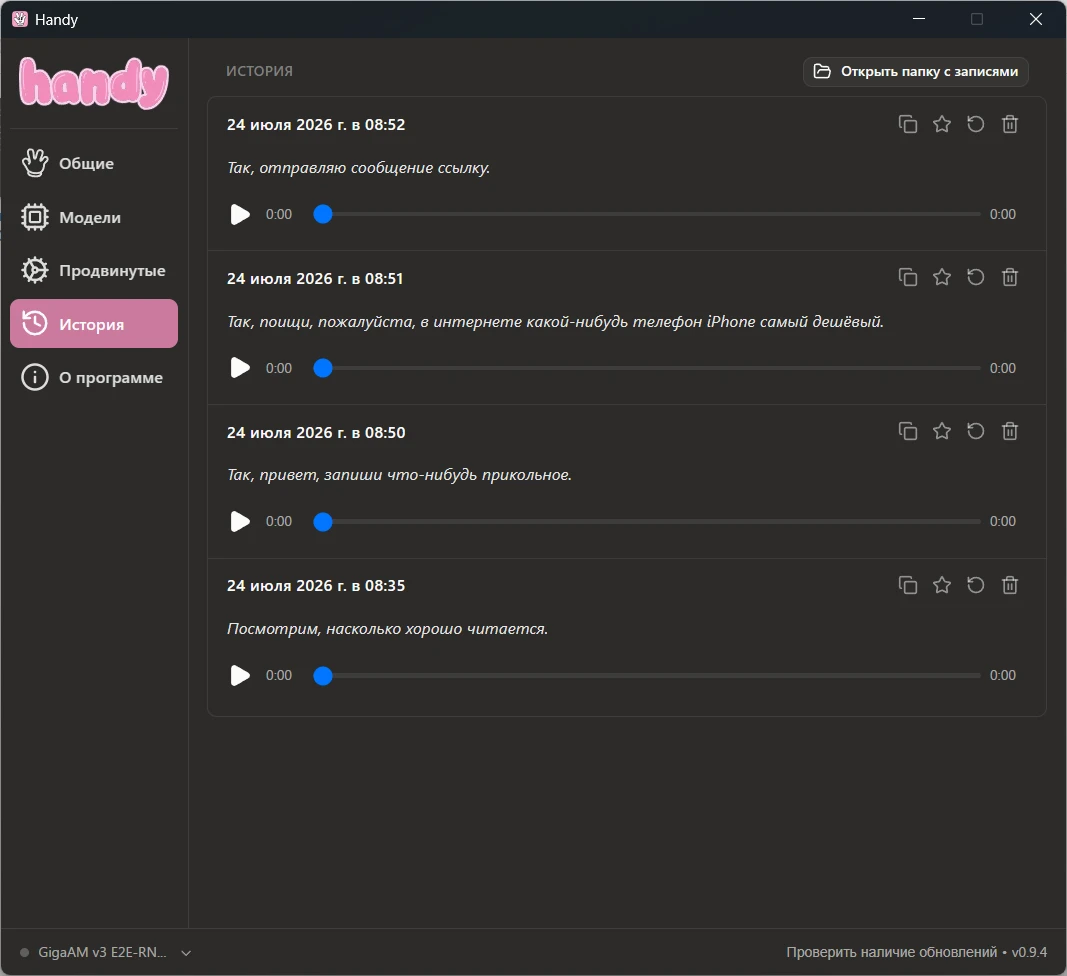
Task: Click the 08:51 recording seek slider
Action: [x=646, y=368]
